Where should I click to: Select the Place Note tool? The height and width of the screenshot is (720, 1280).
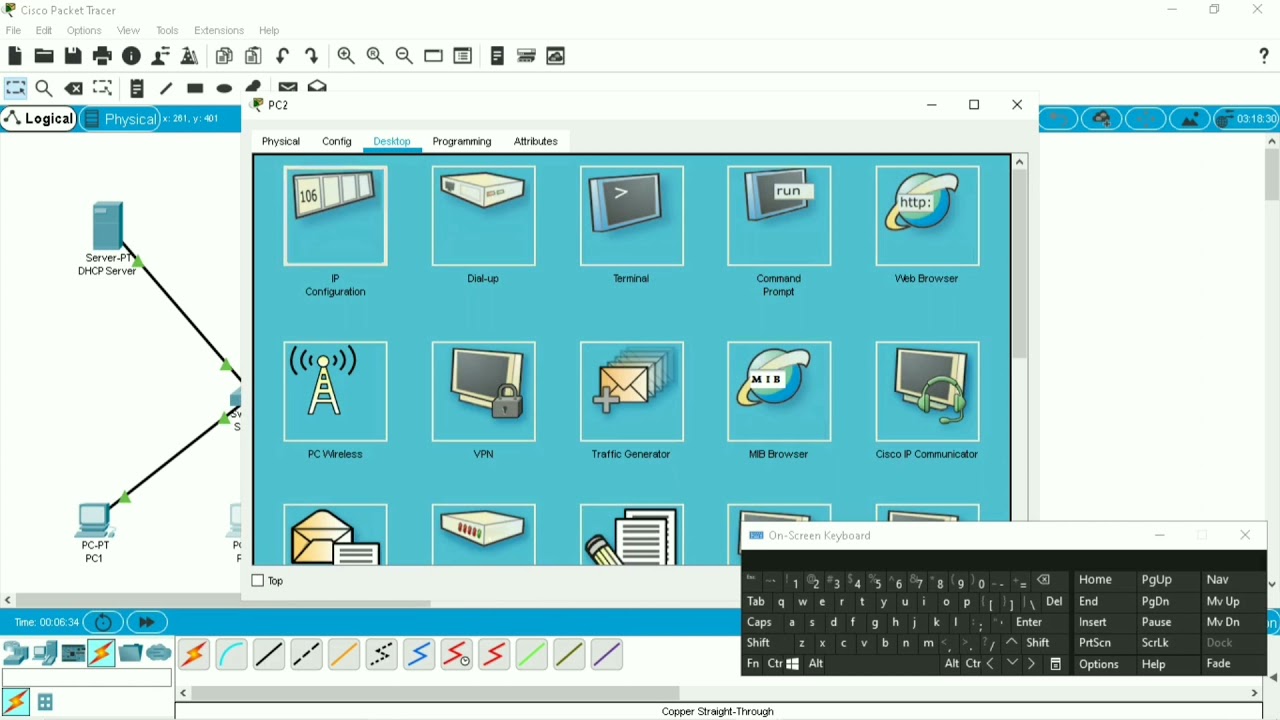[x=137, y=88]
